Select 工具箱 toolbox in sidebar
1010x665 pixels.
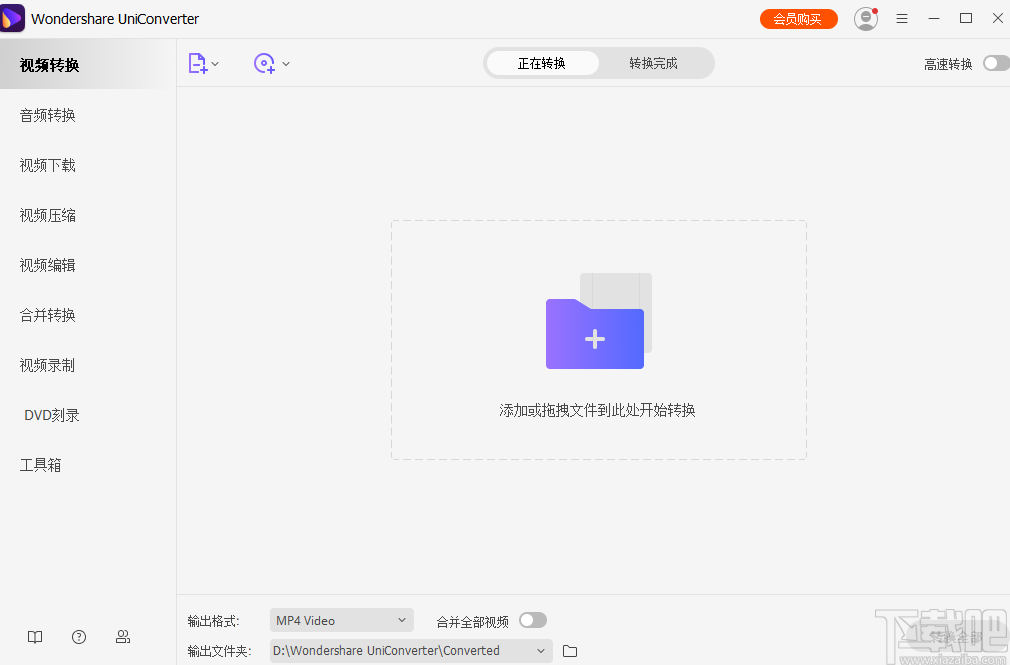pos(40,465)
